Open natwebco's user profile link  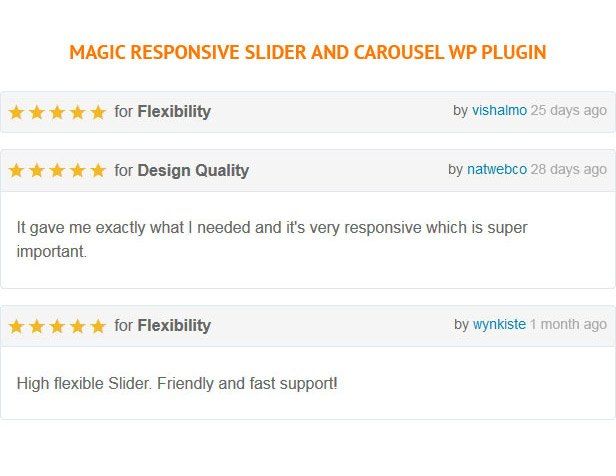(x=496, y=169)
